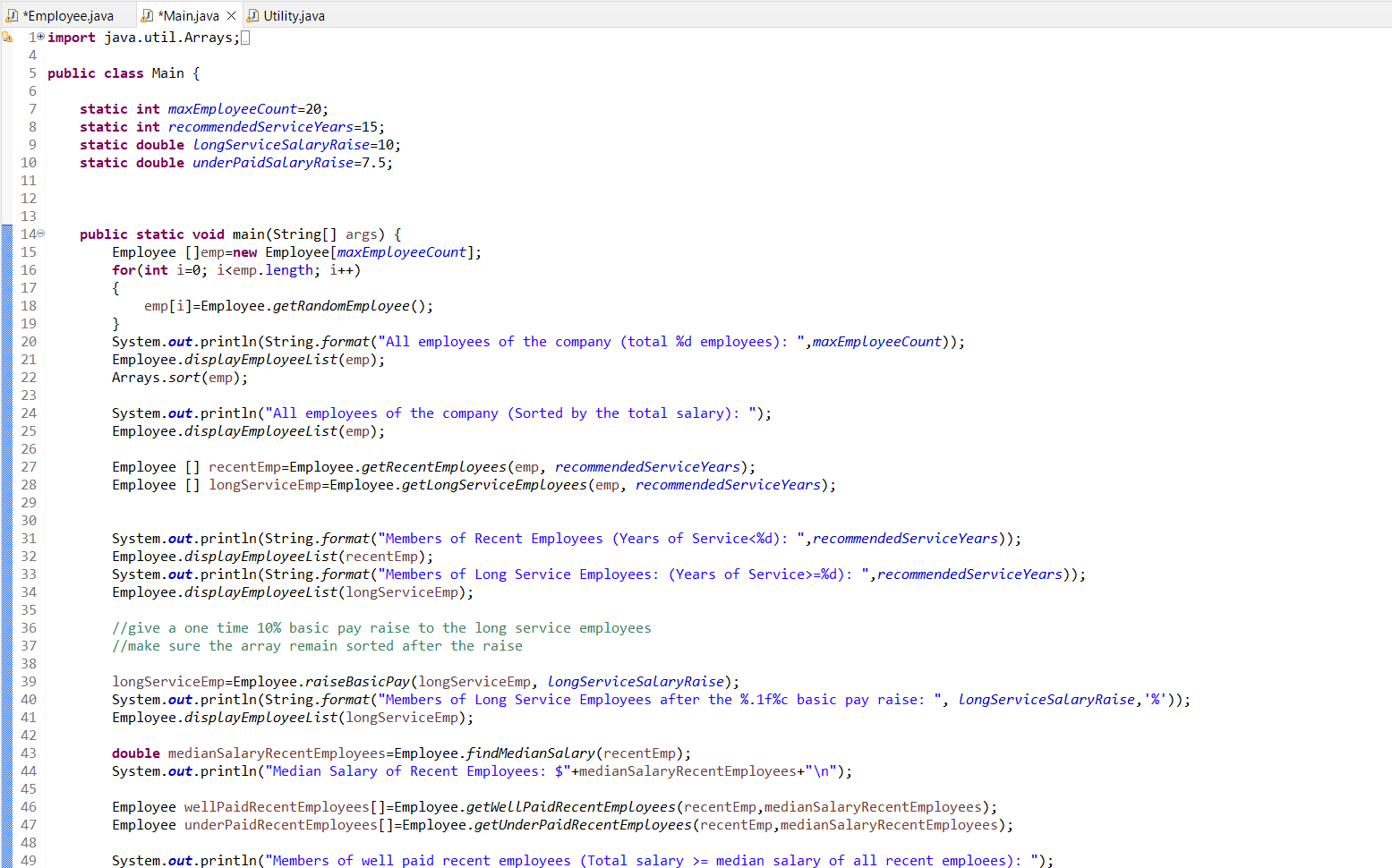The image size is (1392, 868).
Task: Click the red marker beside line 14
Action: coord(7,234)
